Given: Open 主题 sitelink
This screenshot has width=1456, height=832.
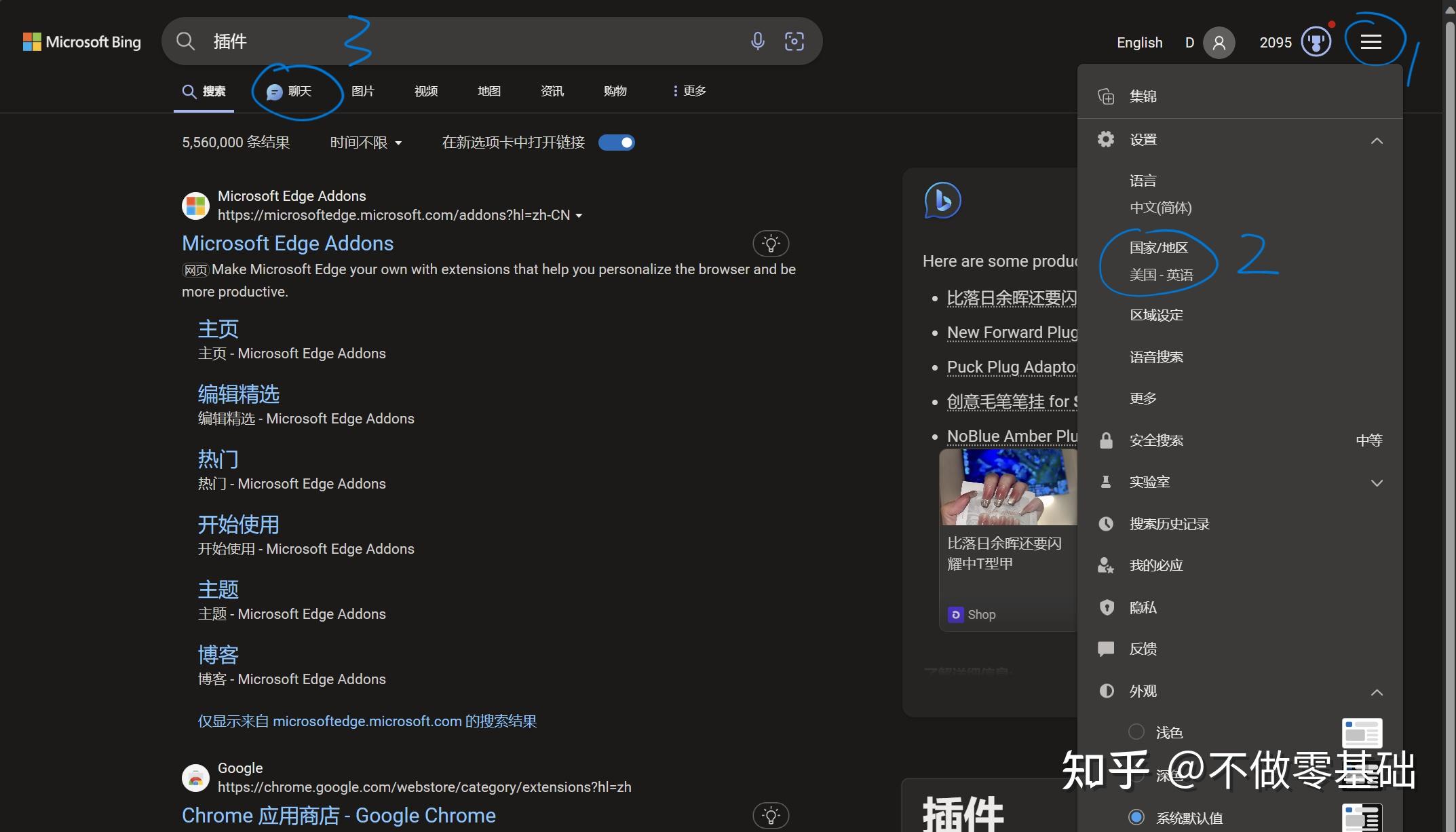Looking at the screenshot, I should click(218, 590).
